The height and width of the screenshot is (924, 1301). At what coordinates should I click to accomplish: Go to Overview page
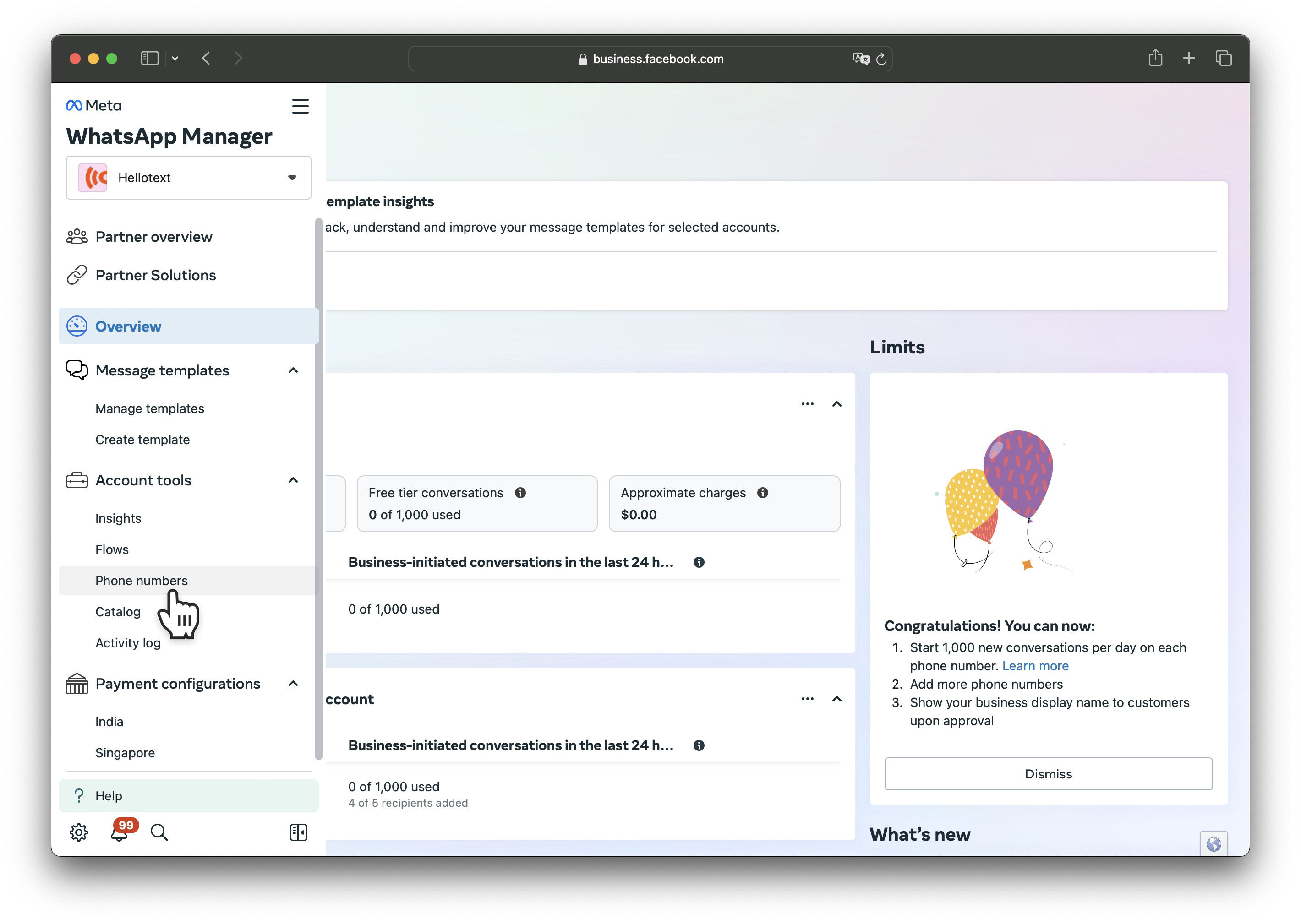(188, 326)
